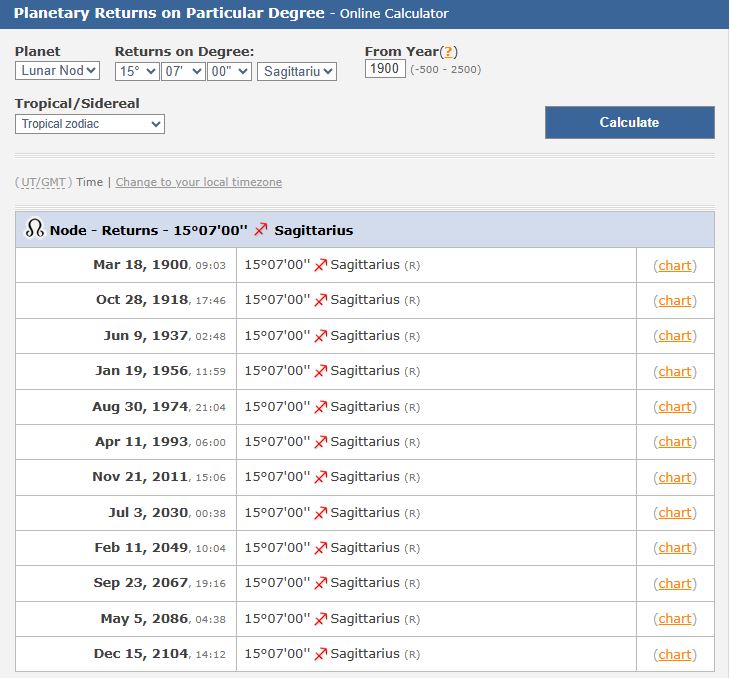Click Sagittarius glyph in Oct 28, 1918 row

pos(321,300)
